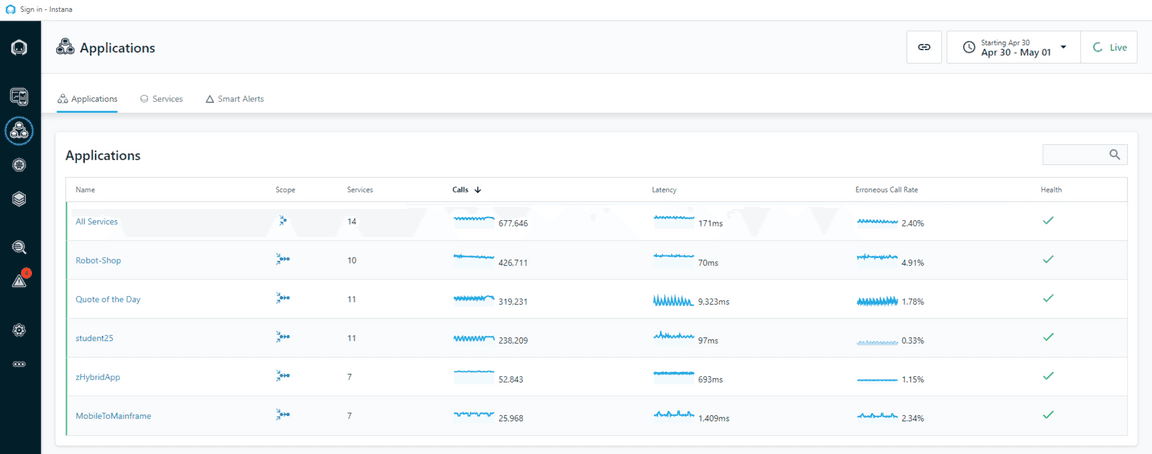Open the Analytics magnifier icon in the sidebar
The image size is (1152, 454).
pyautogui.click(x=19, y=247)
